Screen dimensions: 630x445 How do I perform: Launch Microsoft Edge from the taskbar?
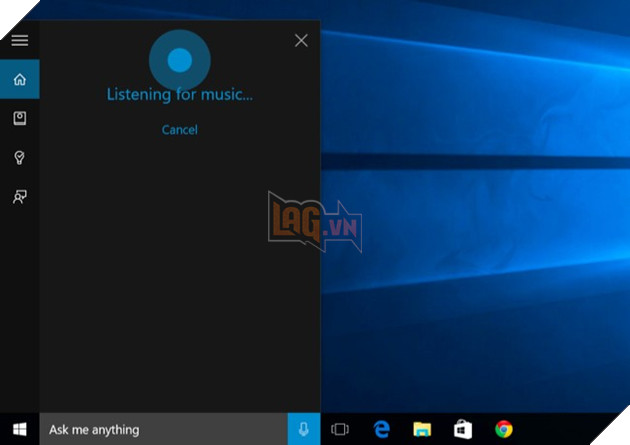[381, 430]
